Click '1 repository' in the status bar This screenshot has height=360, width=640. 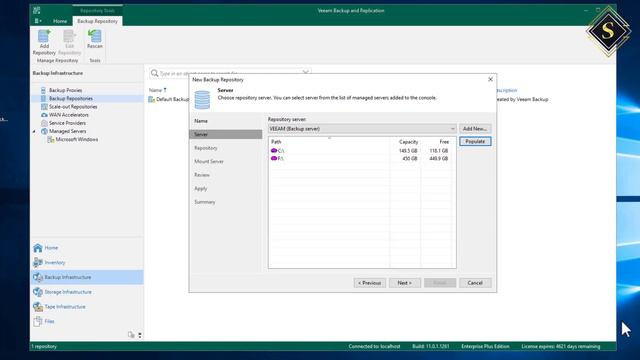[x=44, y=346]
